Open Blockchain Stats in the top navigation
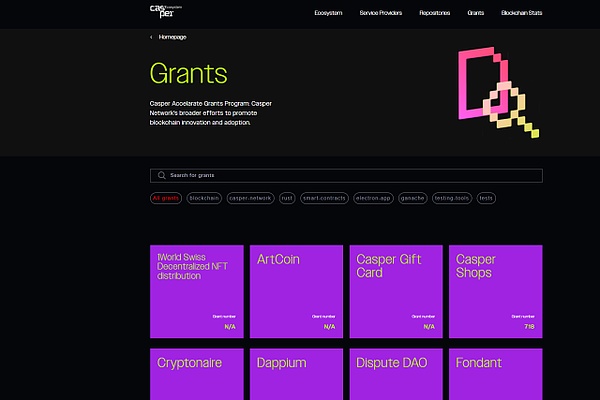This screenshot has width=600, height=400. pos(521,13)
